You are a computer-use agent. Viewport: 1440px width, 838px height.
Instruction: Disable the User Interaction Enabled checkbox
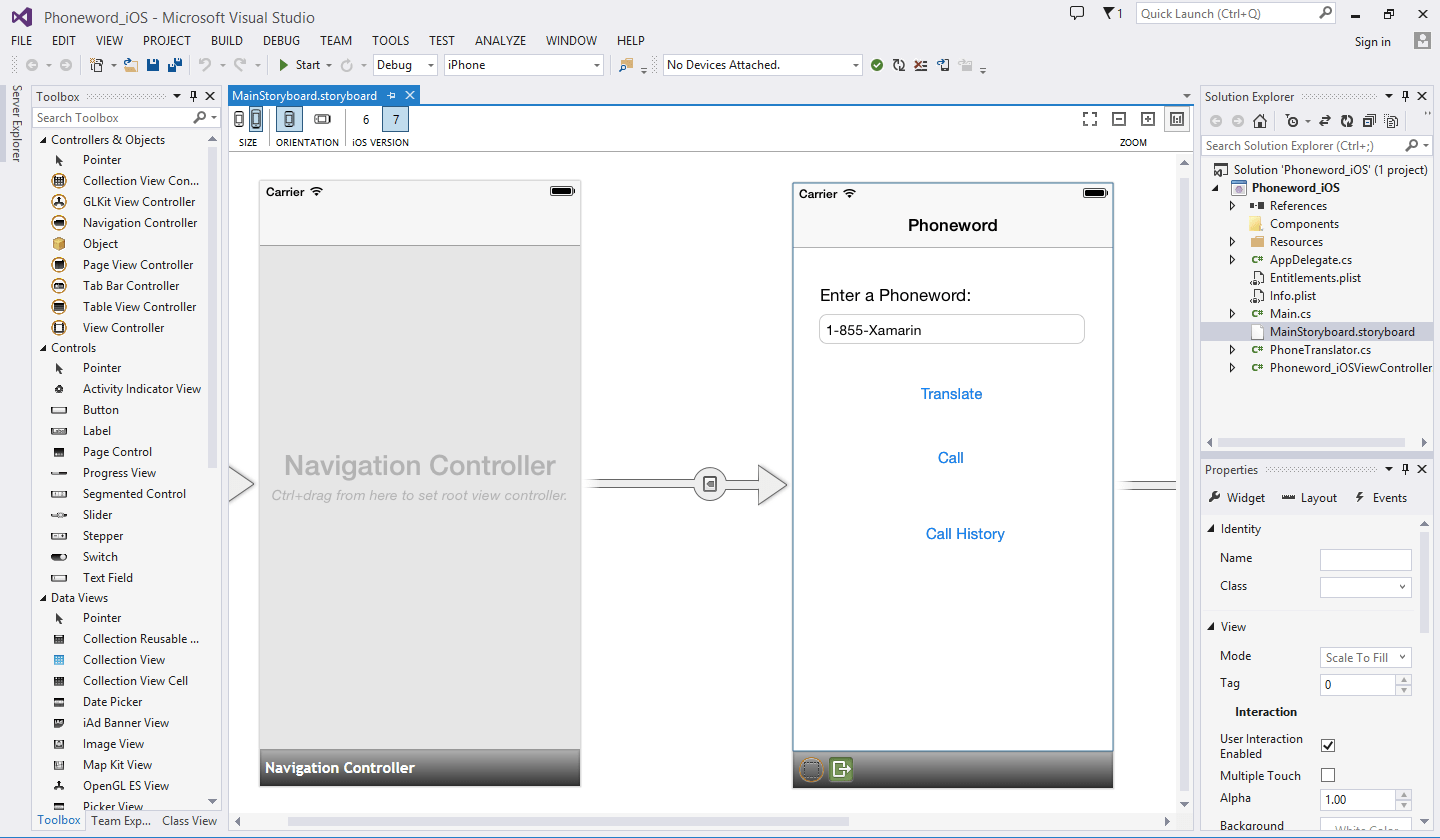(x=1328, y=745)
